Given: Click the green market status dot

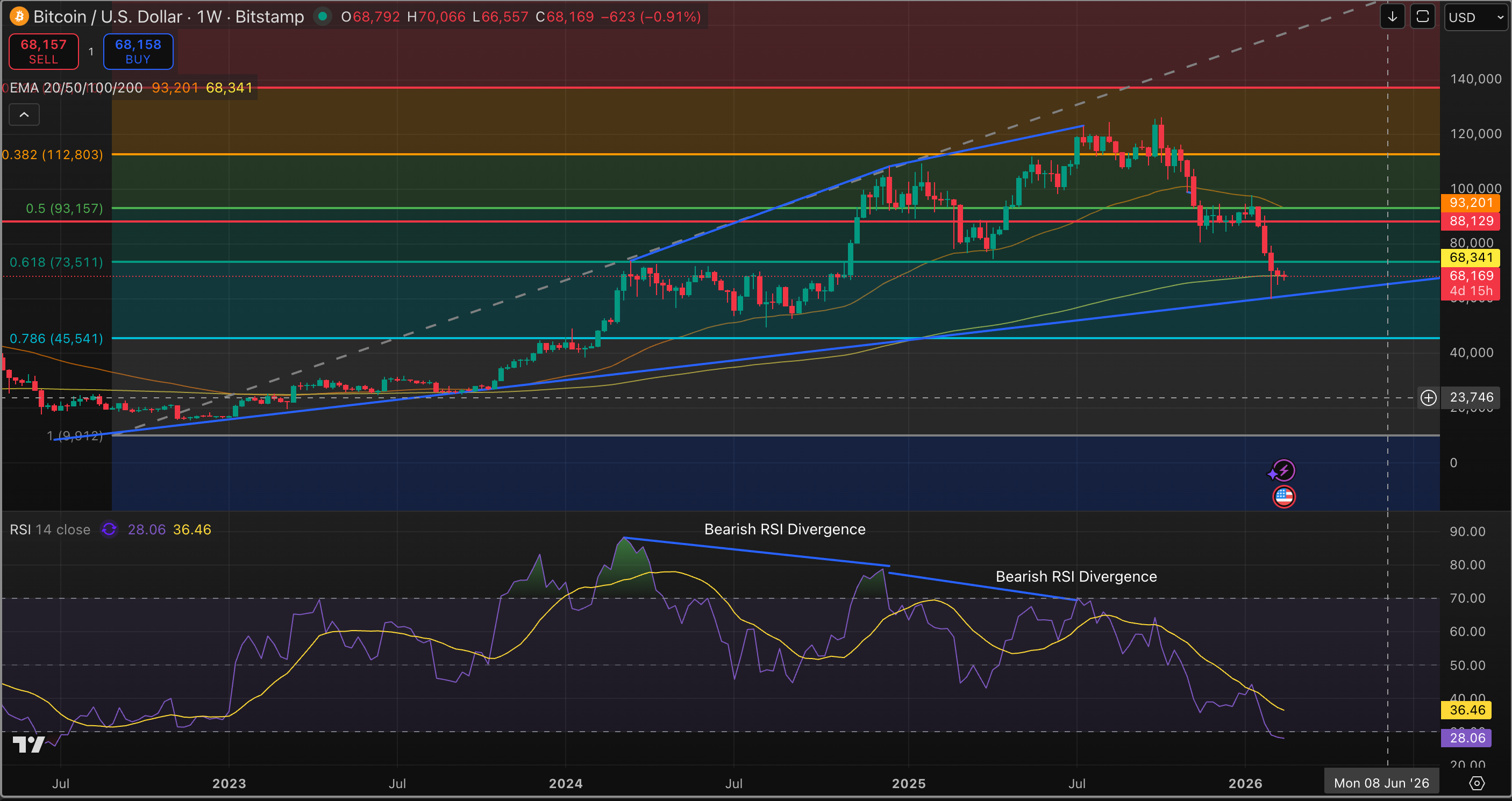Looking at the screenshot, I should tap(322, 17).
